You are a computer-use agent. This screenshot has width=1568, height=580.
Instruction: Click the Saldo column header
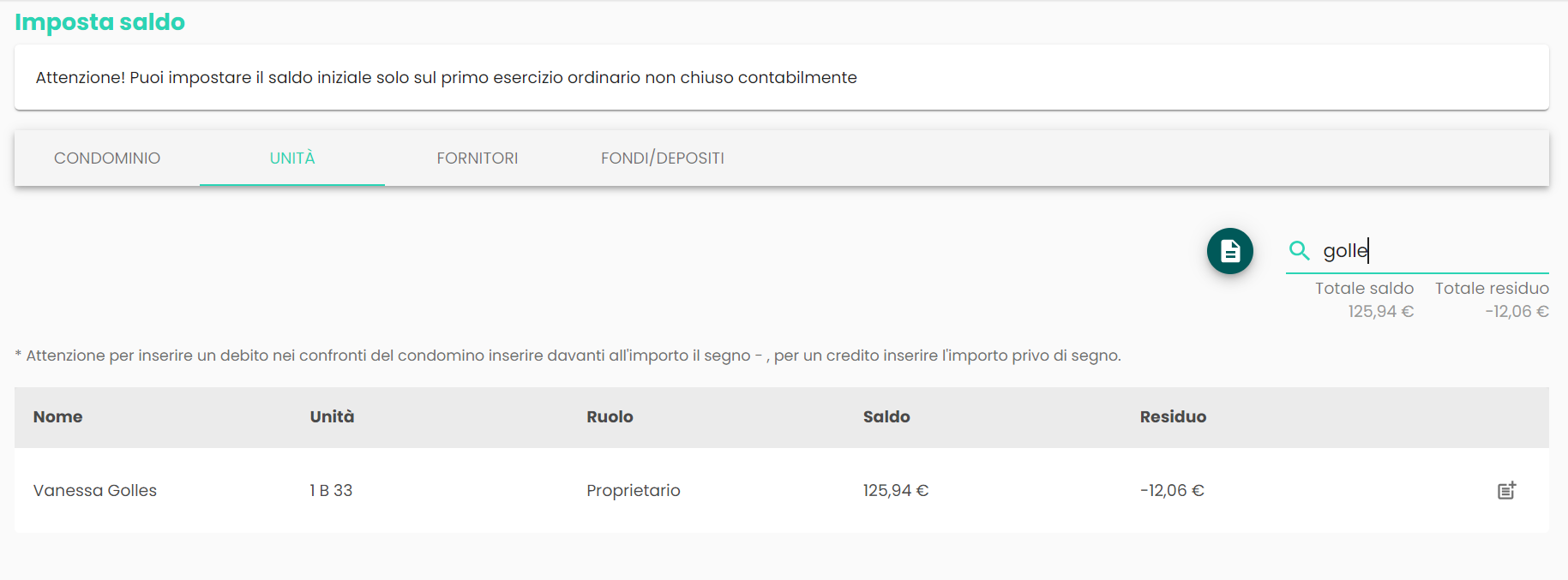[x=886, y=417]
